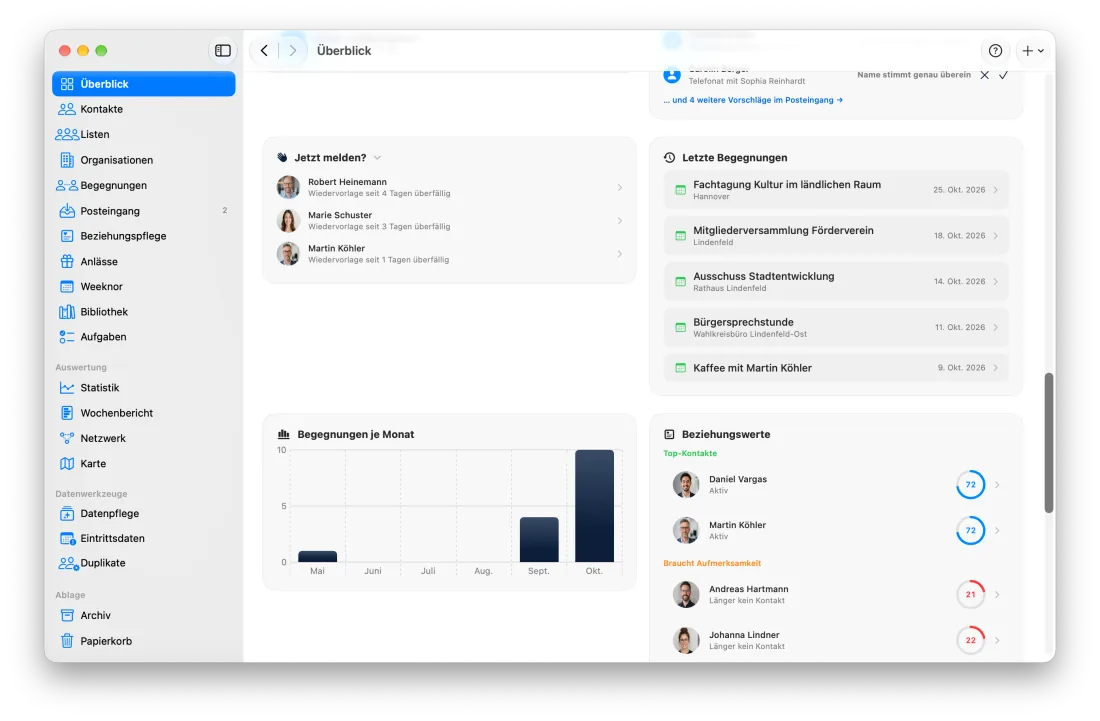Image resolution: width=1100 pixels, height=721 pixels.
Task: Click the Datenpflege icon
Action: (x=67, y=513)
